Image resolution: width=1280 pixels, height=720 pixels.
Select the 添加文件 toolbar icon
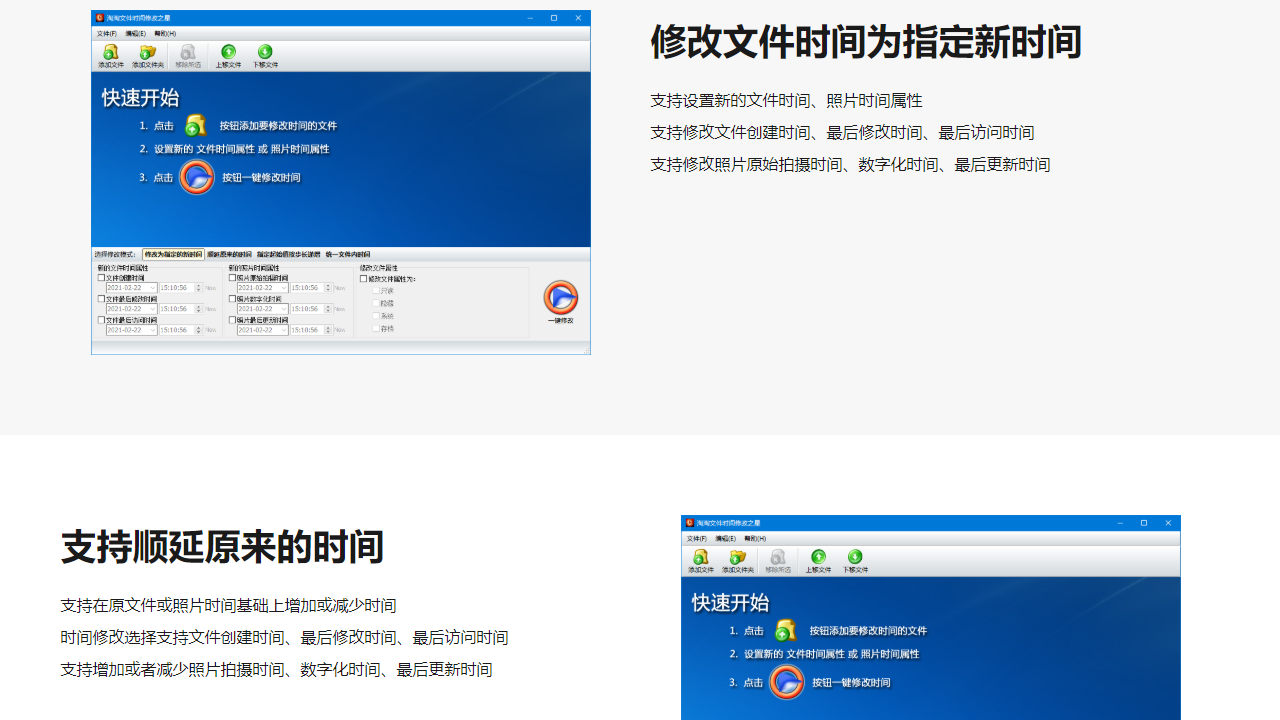tap(108, 55)
